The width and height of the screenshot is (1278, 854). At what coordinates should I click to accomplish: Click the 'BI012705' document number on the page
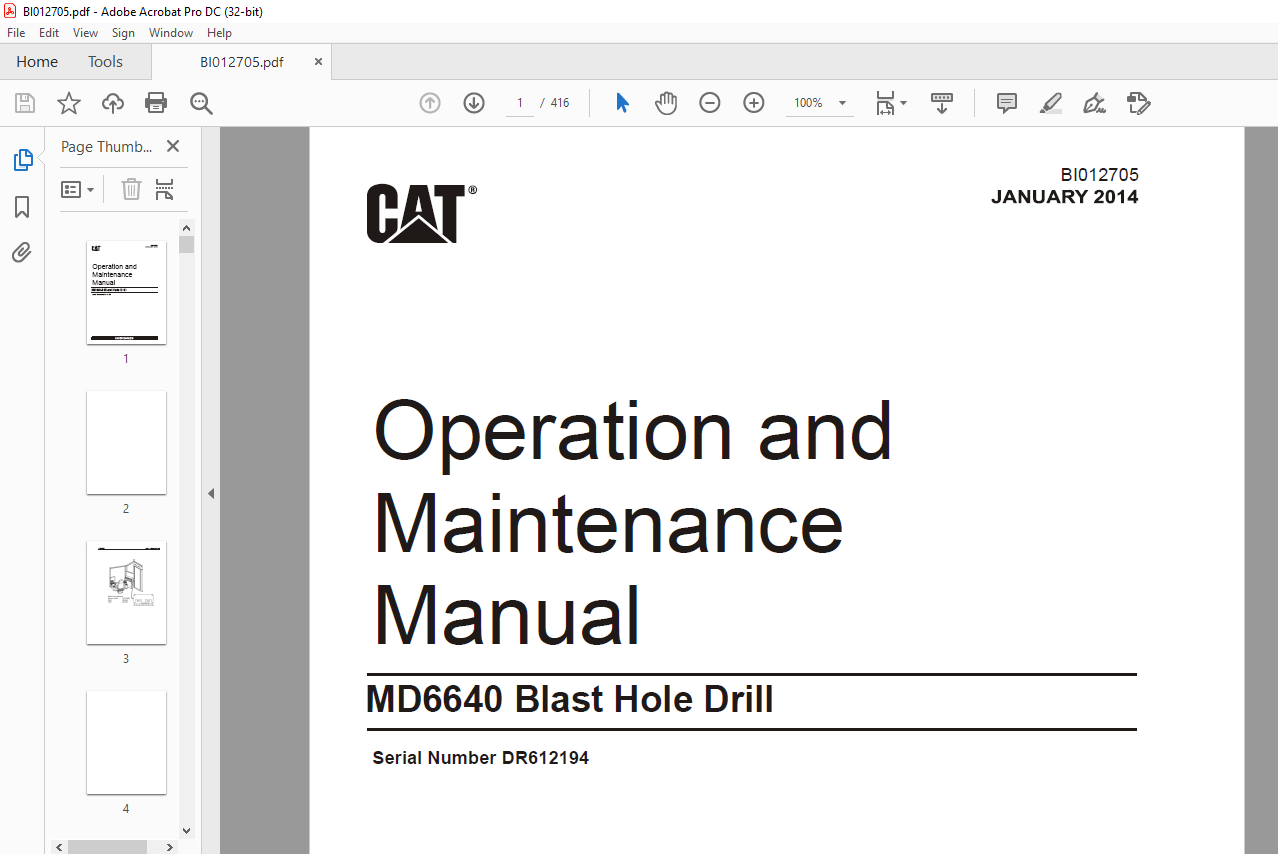(1099, 175)
